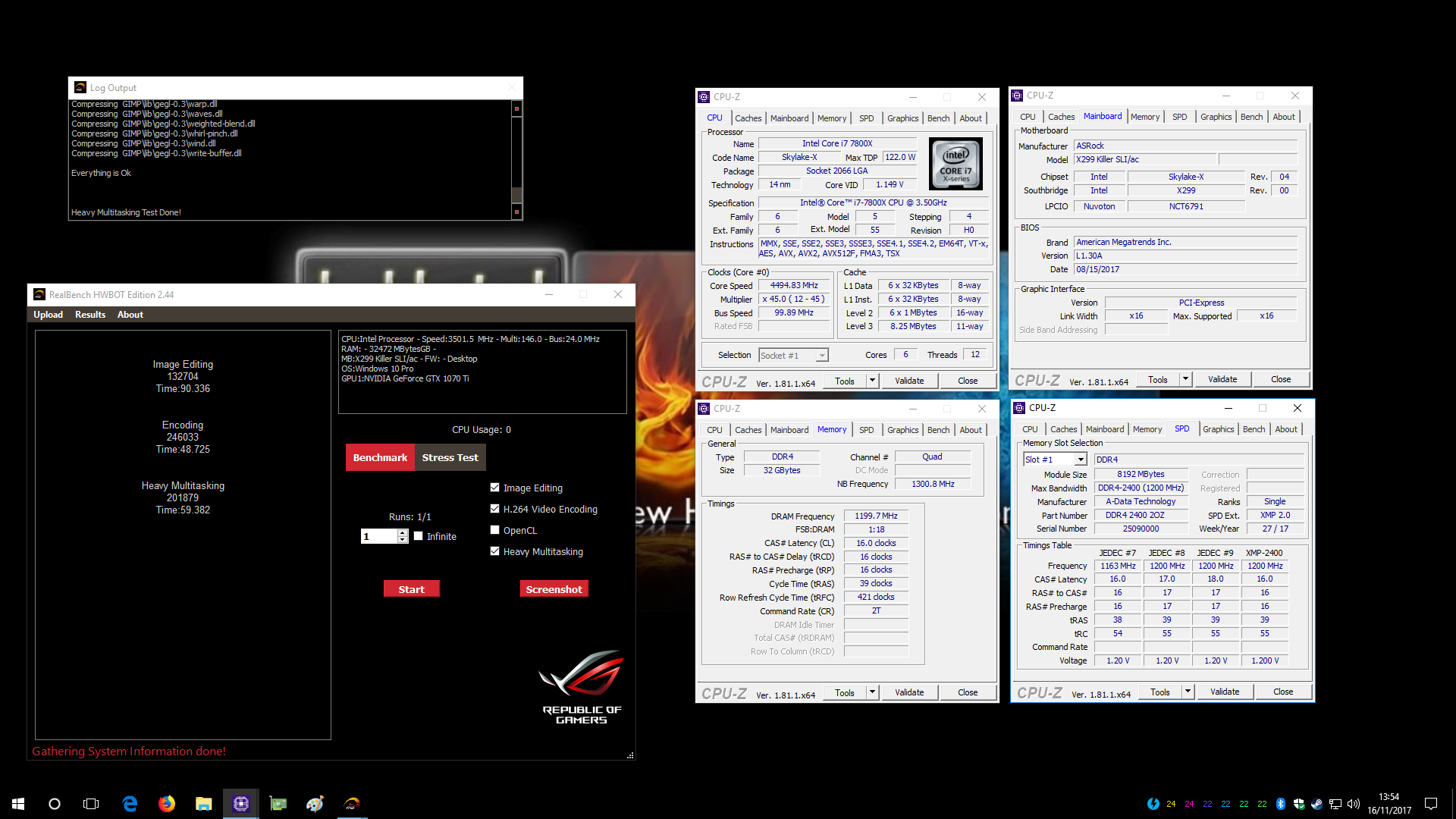Click the yellow 24 temperature tray icon
Viewport: 1456px width, 819px height.
point(1171,804)
